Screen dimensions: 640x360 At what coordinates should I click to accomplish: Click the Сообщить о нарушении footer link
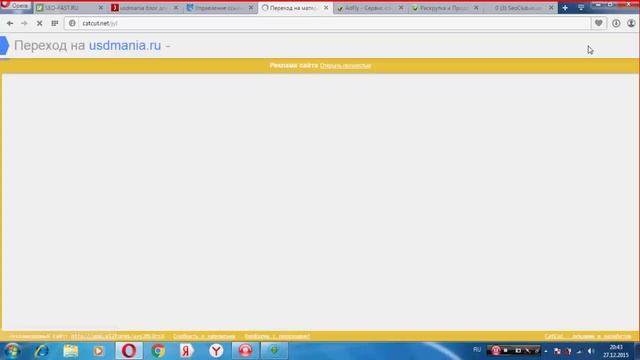[x=204, y=336]
